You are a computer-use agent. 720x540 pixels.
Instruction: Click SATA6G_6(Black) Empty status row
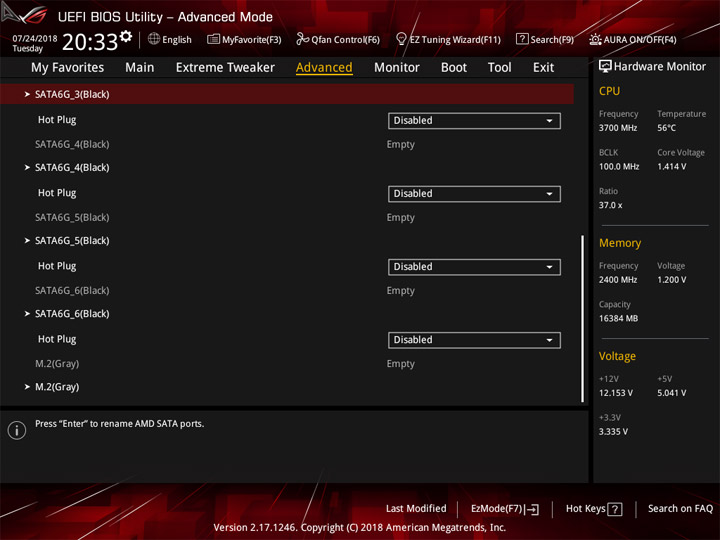tap(287, 290)
